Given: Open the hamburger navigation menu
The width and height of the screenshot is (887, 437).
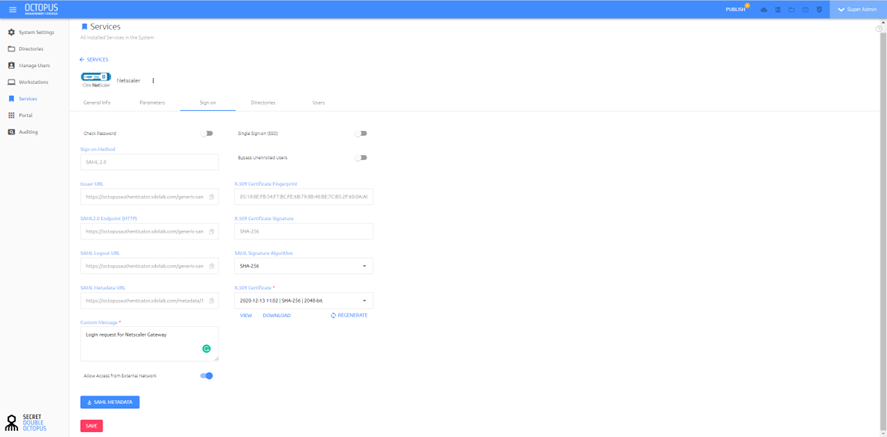Looking at the screenshot, I should coord(12,10).
